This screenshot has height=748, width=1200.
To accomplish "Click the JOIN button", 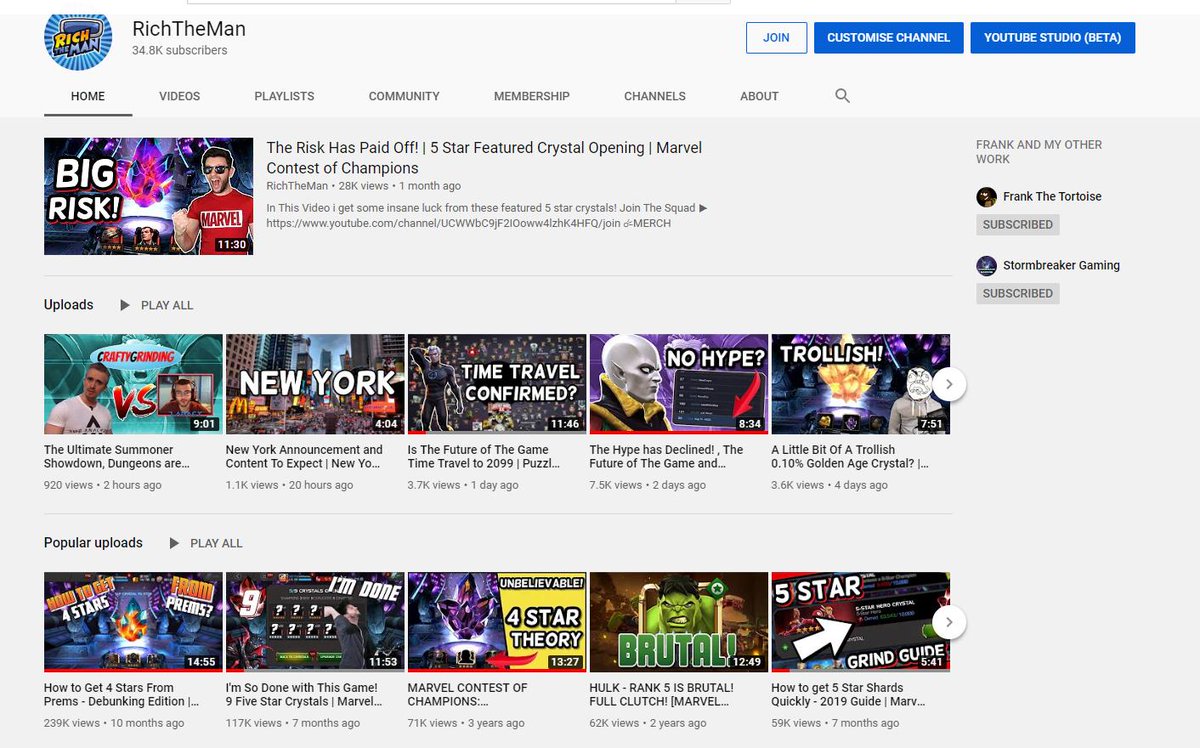I will pyautogui.click(x=776, y=38).
